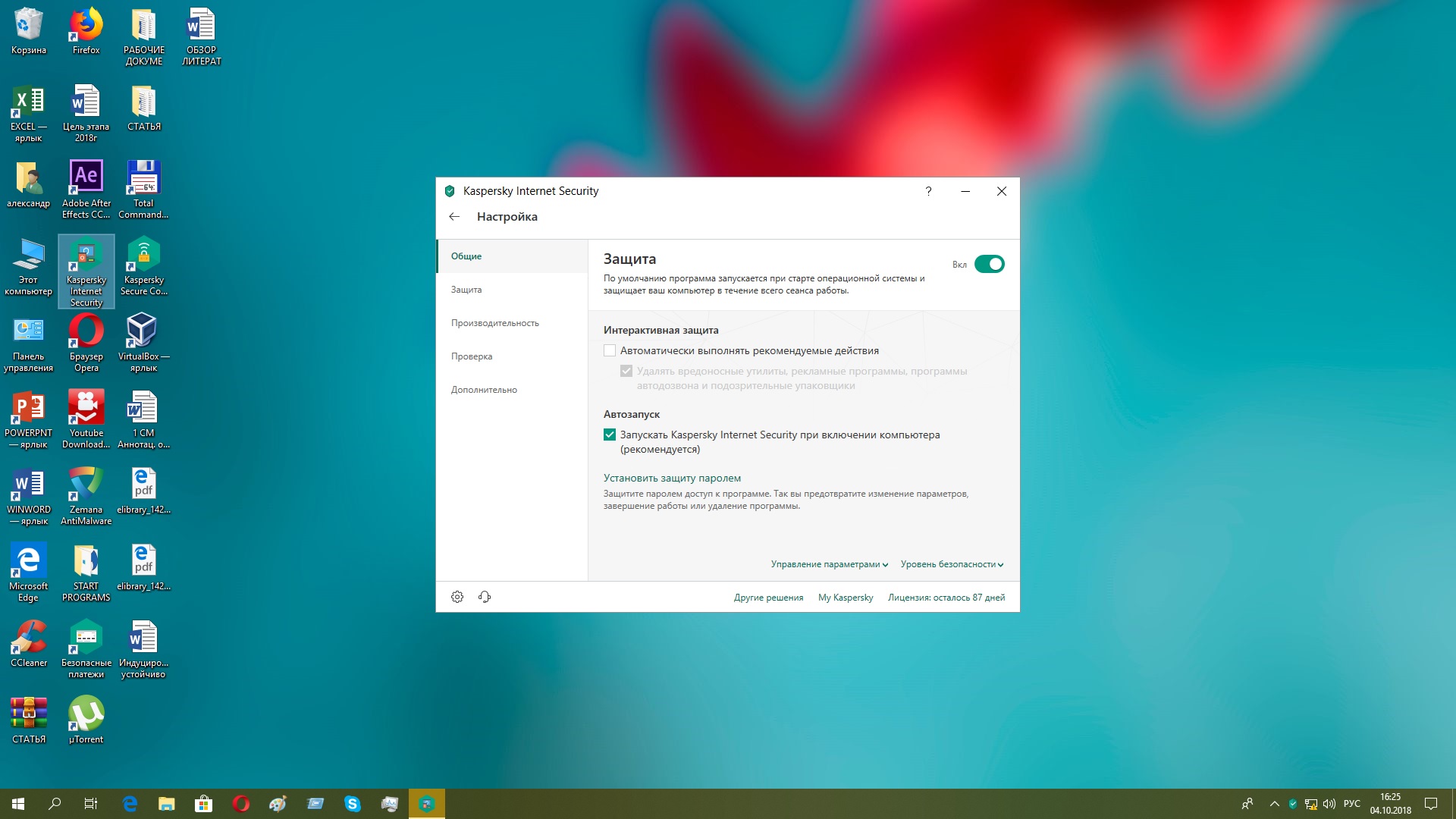Uncheck launching Kaspersky at computer startup

click(610, 435)
